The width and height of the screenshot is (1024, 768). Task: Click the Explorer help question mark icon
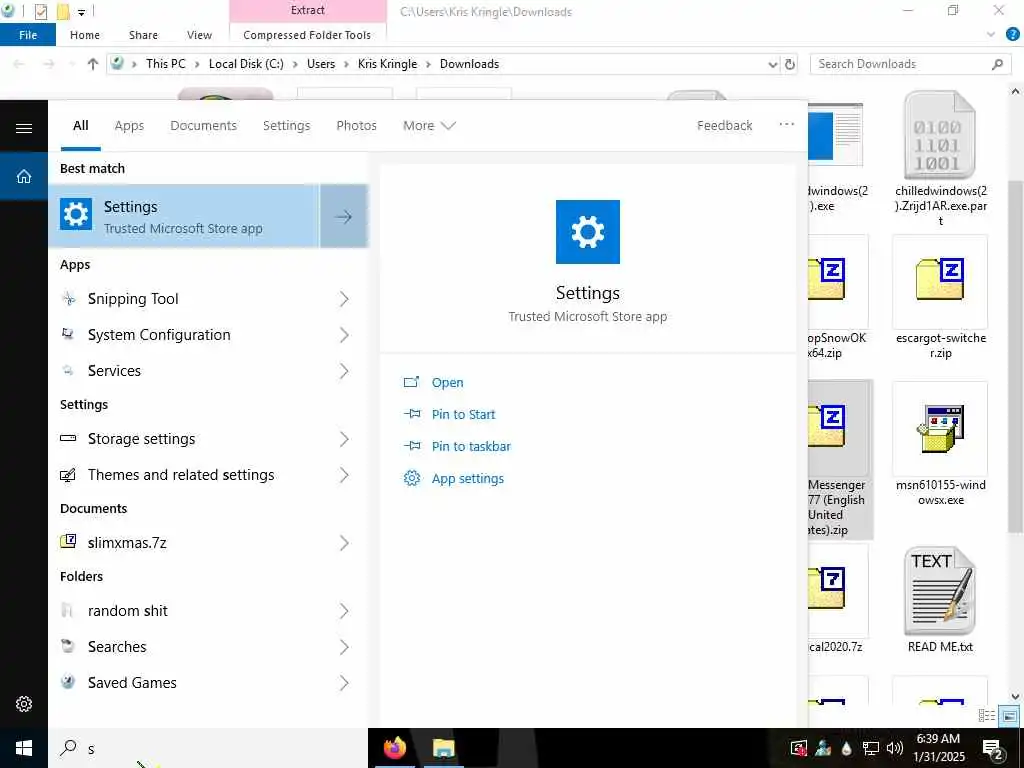(1013, 35)
